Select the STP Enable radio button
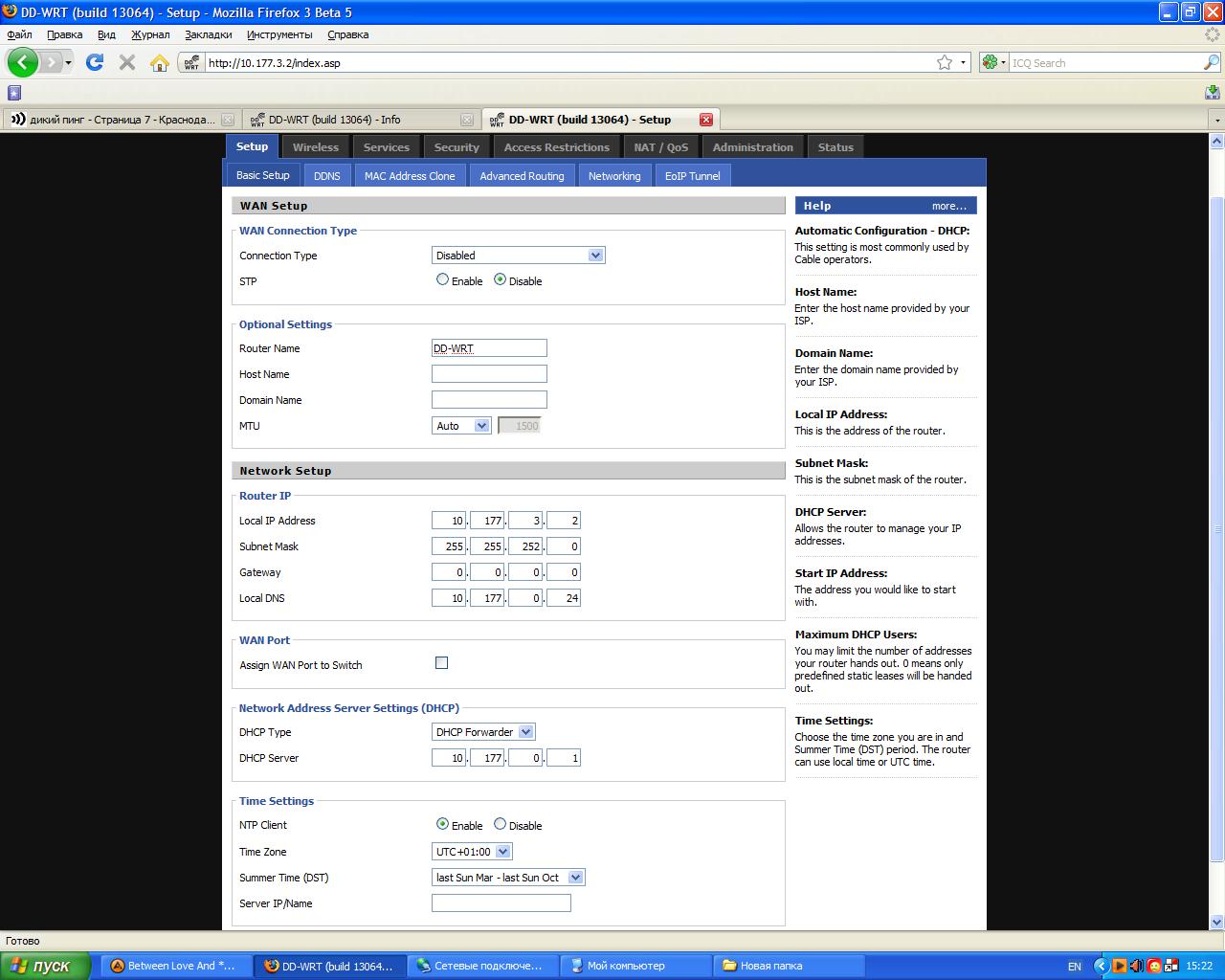This screenshot has height=980, width=1225. [442, 279]
